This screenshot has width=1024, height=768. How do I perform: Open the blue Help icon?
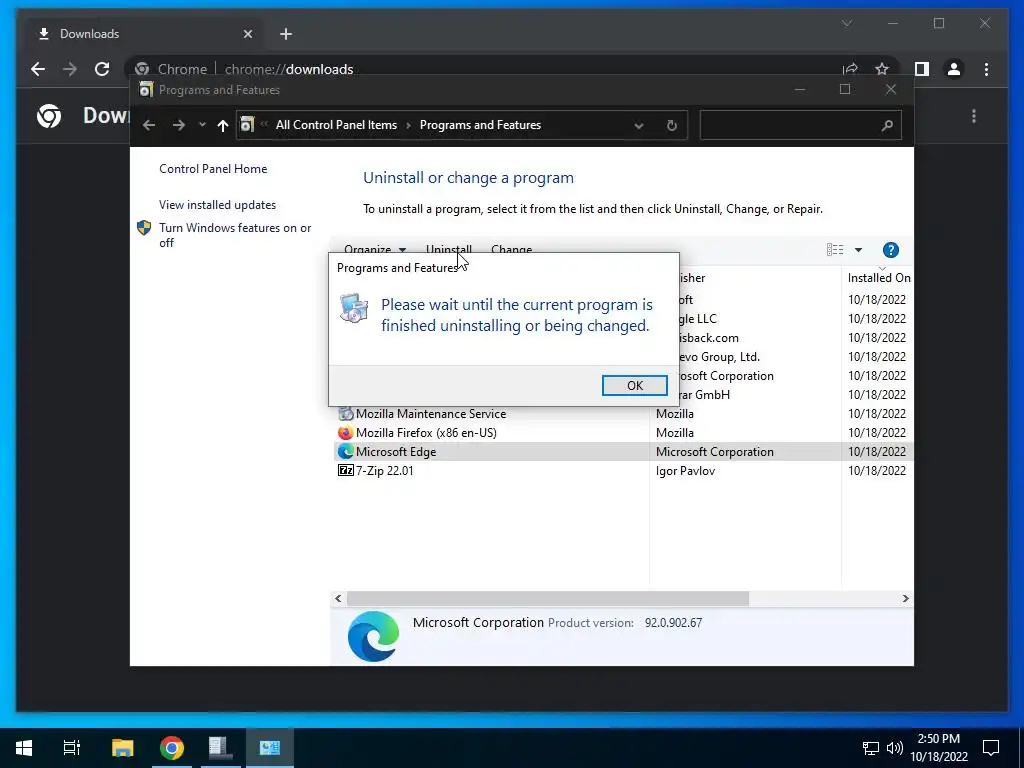(890, 249)
